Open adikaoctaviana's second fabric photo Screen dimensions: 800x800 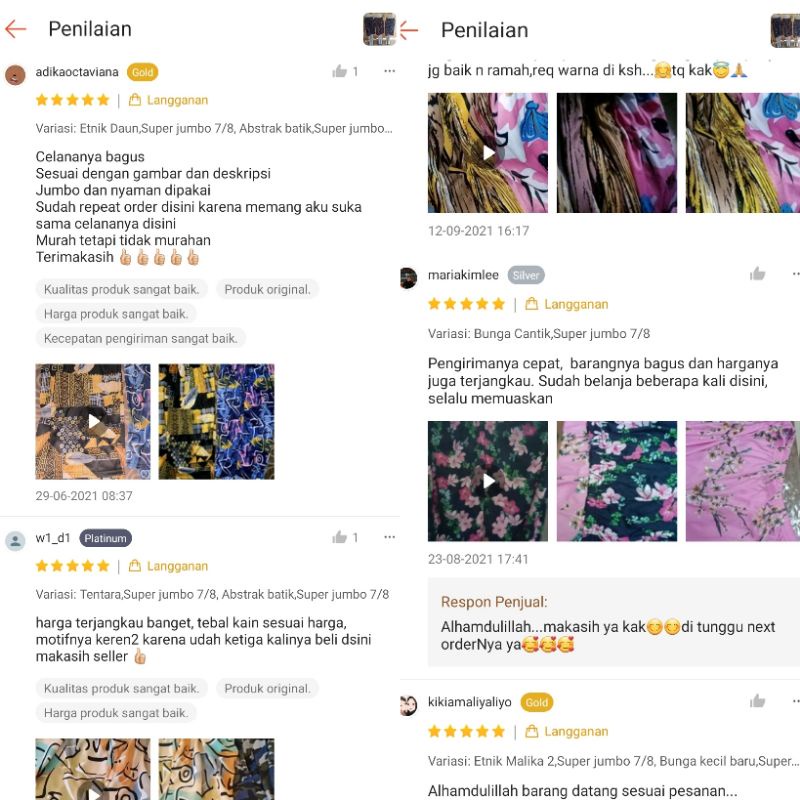coord(216,421)
